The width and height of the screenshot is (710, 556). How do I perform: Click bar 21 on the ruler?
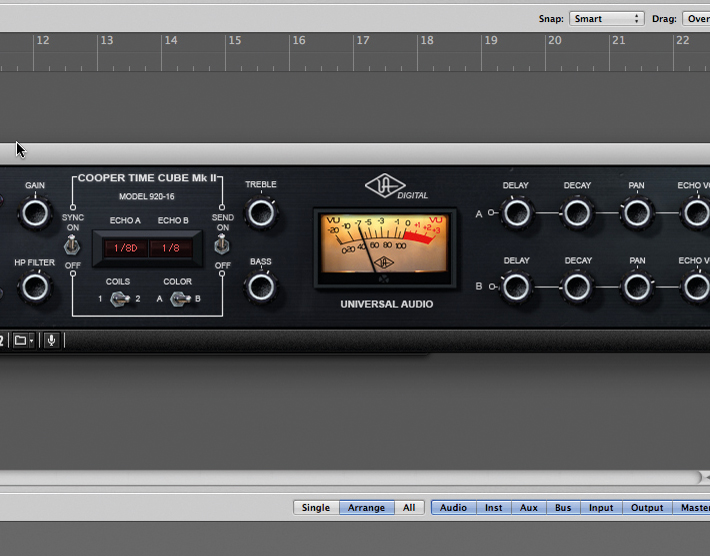click(619, 40)
